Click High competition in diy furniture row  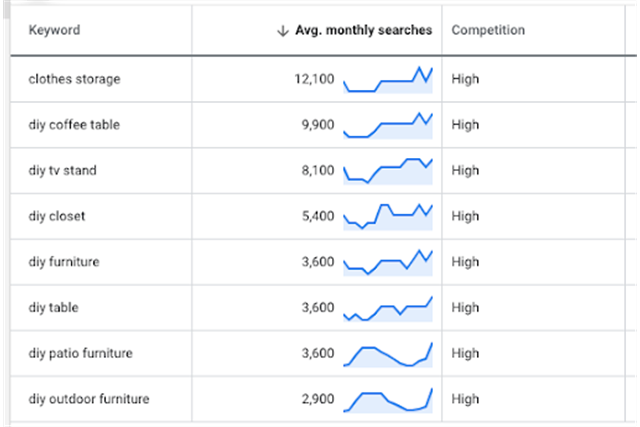(466, 262)
